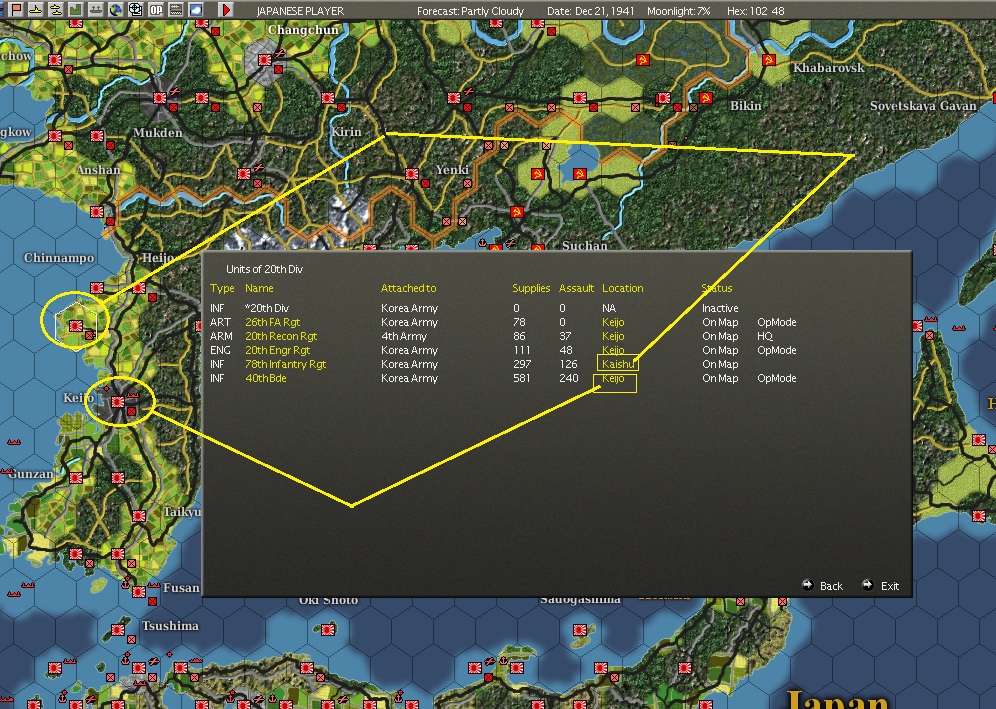Select the 26th FA Rgt unit name
The image size is (996, 709).
click(273, 322)
